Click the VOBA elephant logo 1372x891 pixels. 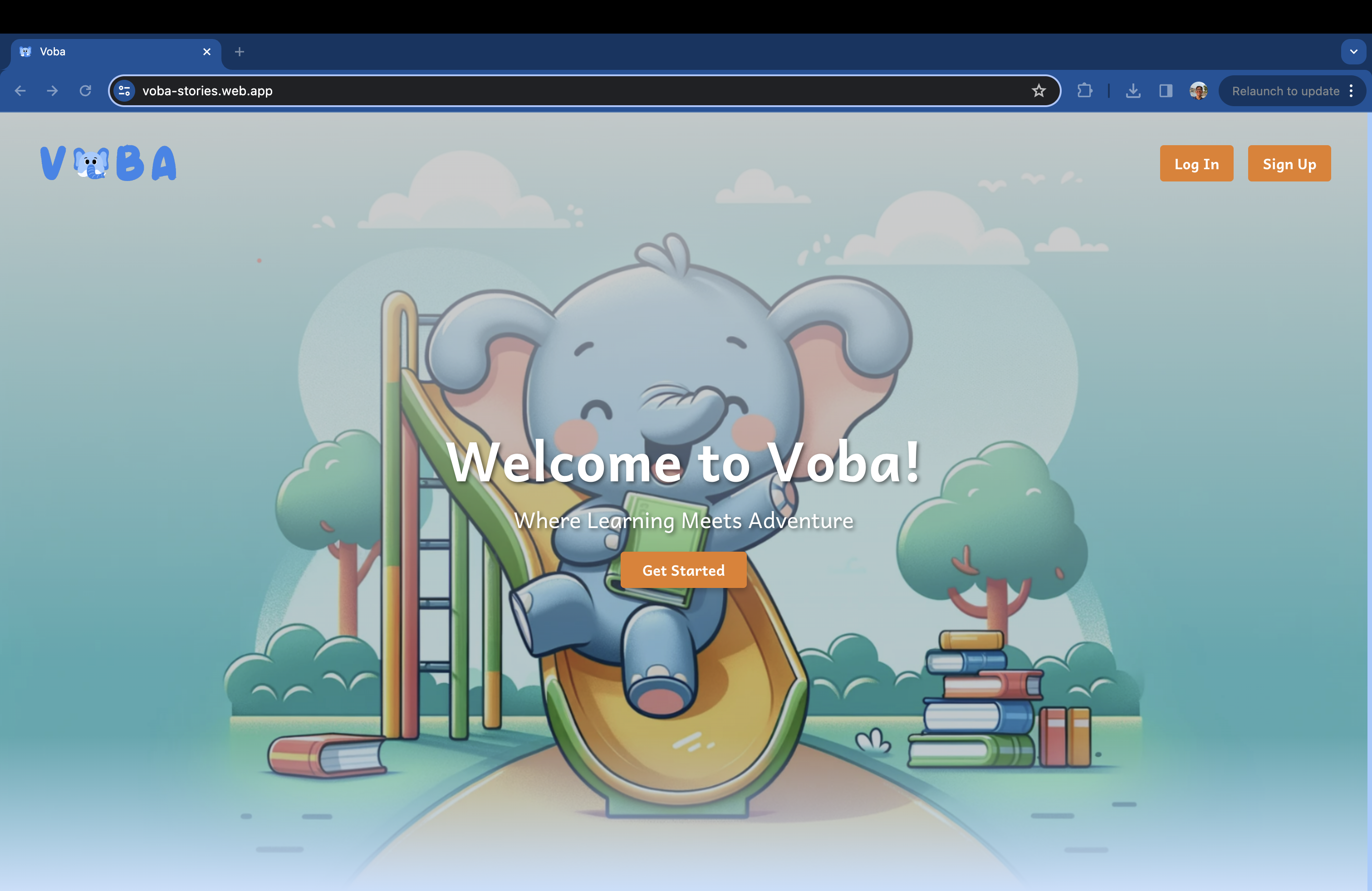click(x=108, y=163)
